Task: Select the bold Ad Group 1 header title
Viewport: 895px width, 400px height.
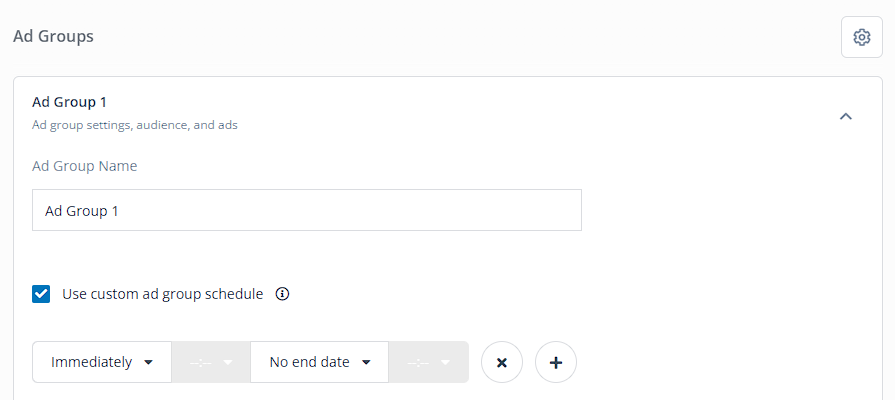Action: pos(69,102)
